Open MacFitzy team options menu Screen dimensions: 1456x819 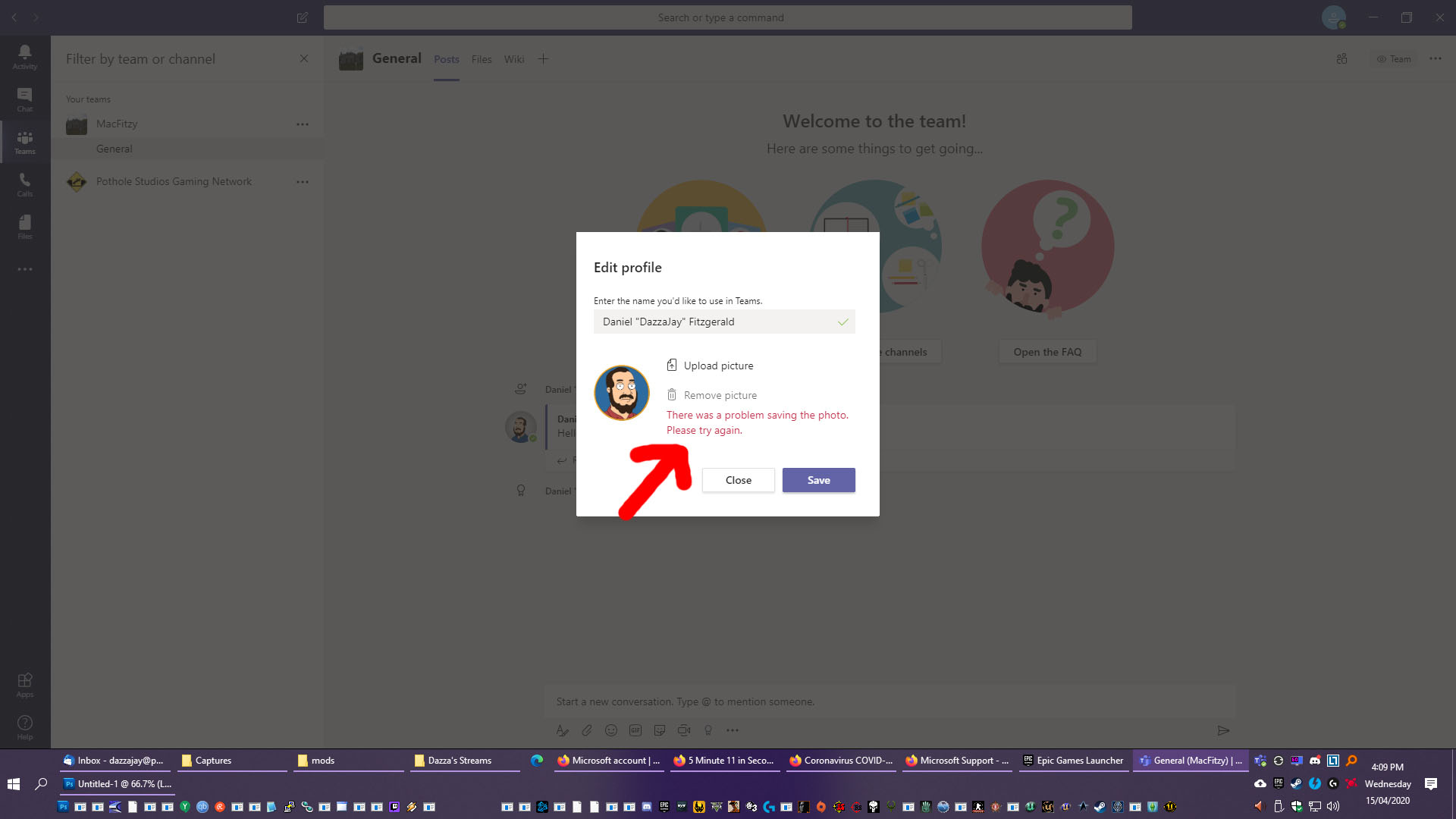303,124
